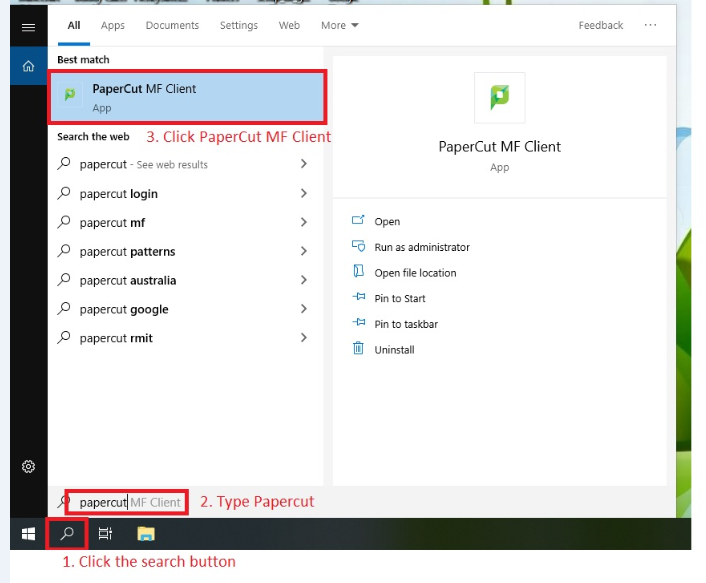
Task: Select the 'papercut mf' suggestion text
Action: (112, 223)
